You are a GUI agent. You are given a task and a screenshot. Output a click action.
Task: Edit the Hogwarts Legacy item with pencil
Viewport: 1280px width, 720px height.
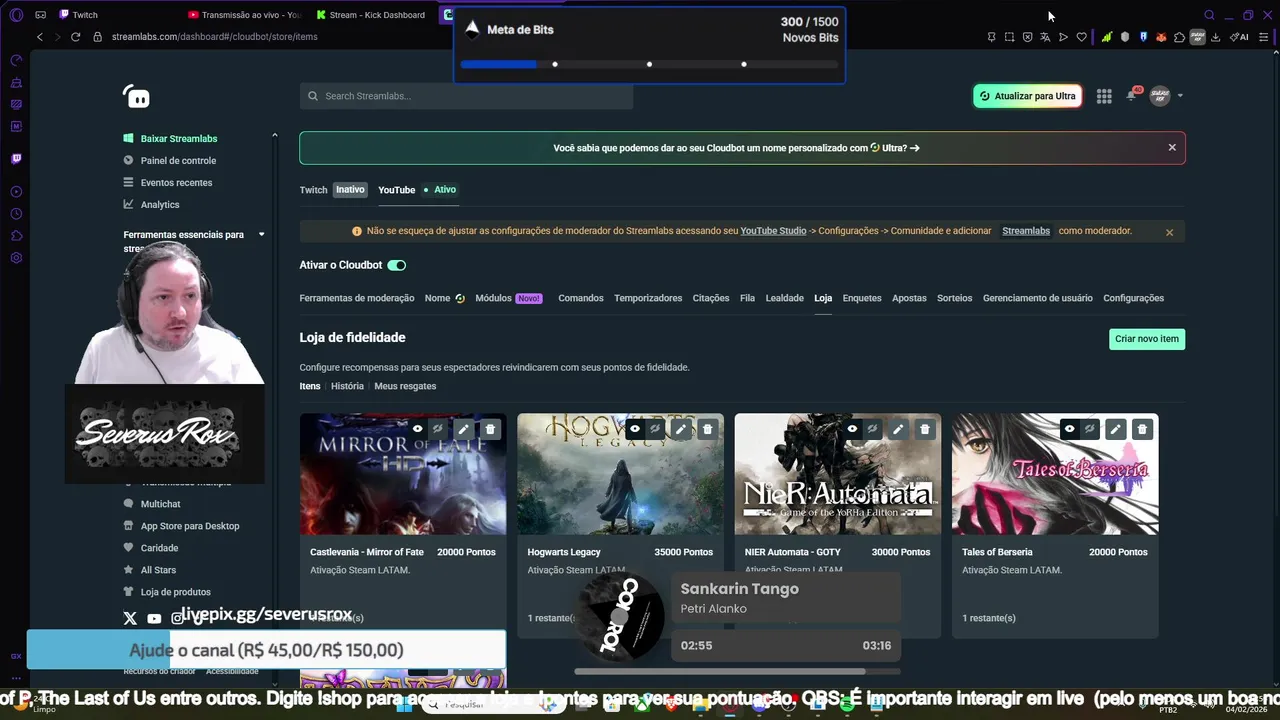pos(680,429)
